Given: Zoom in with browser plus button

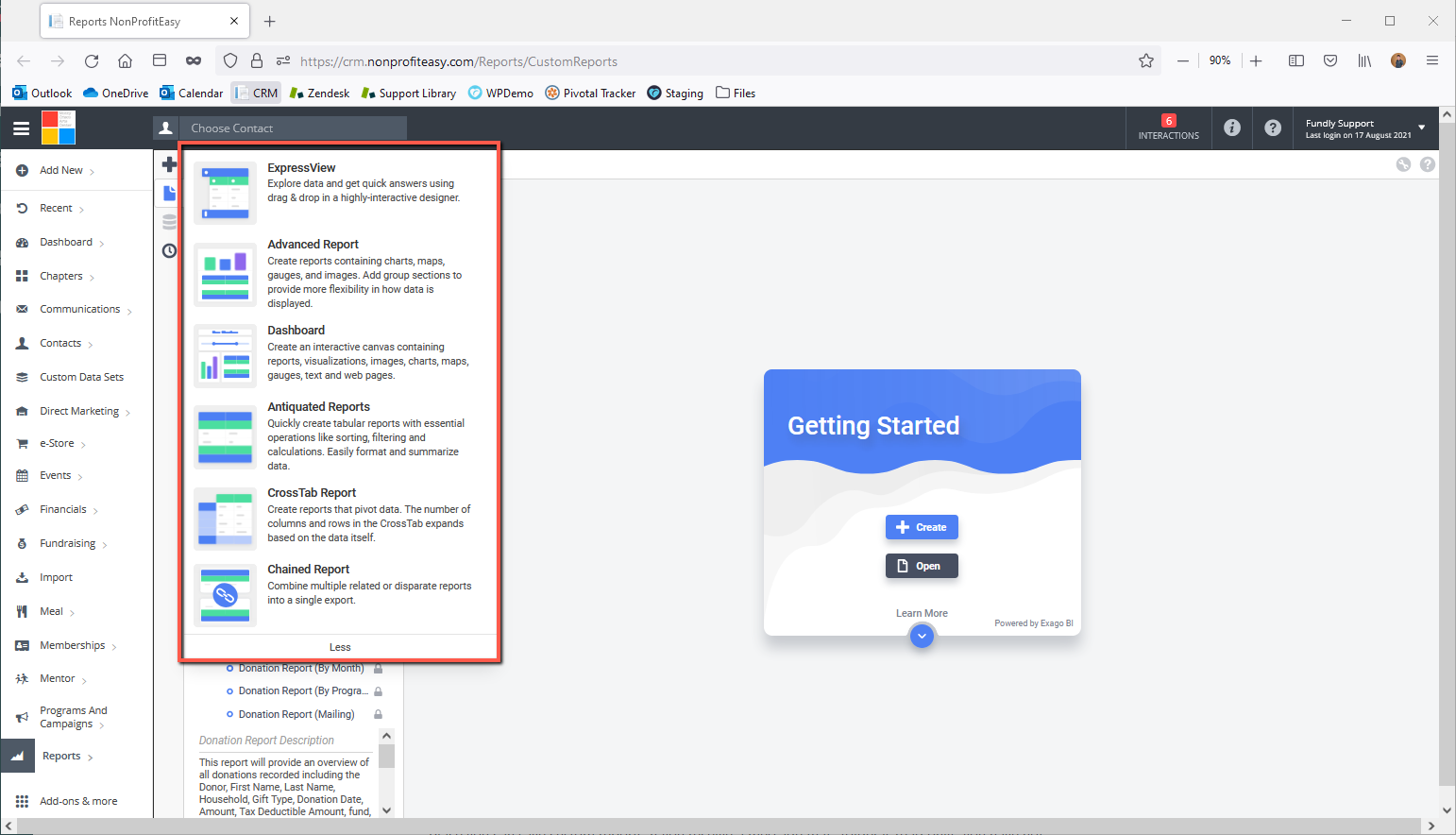Looking at the screenshot, I should tap(1256, 60).
